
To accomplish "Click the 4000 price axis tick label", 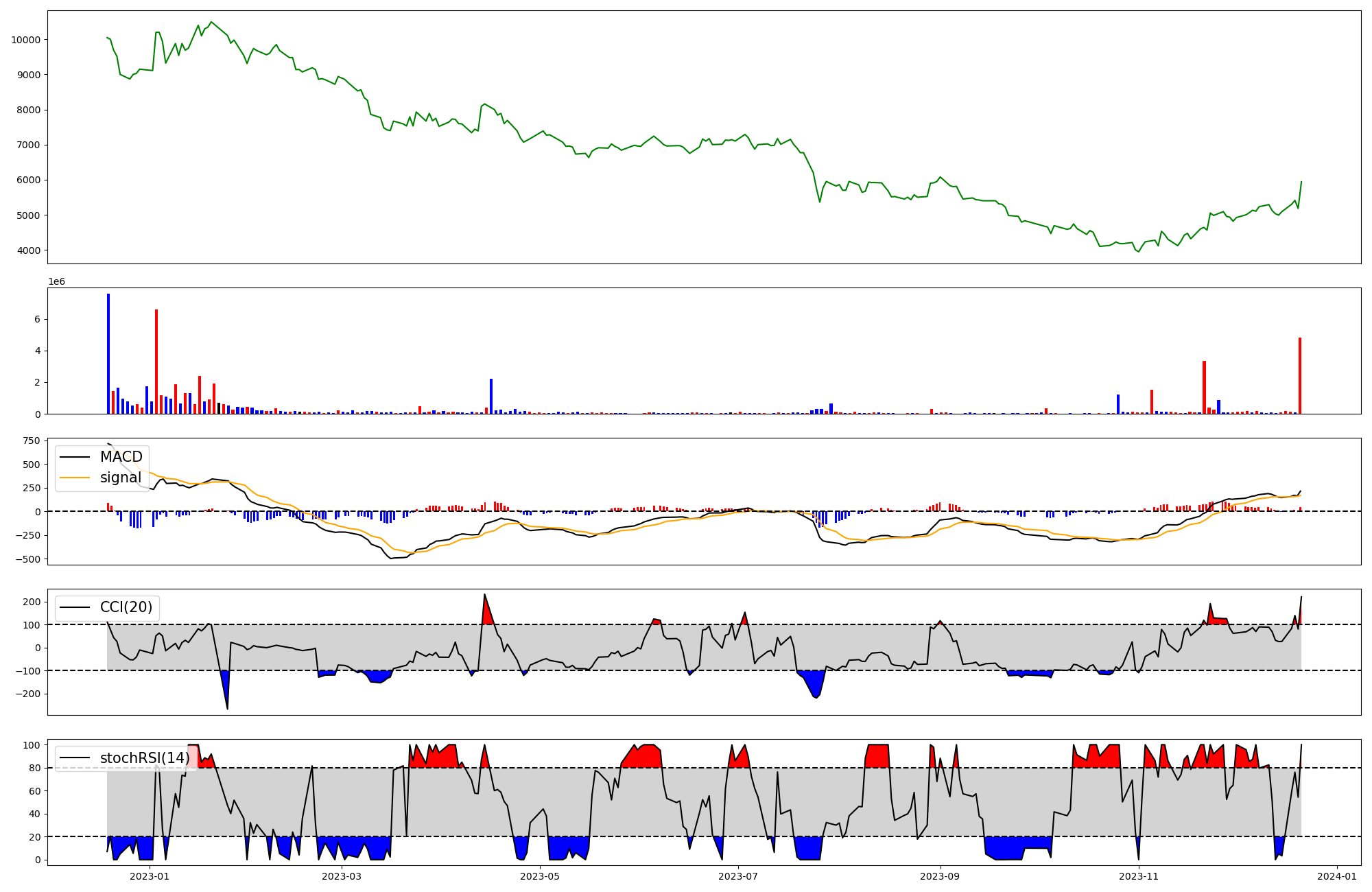I will tap(29, 250).
